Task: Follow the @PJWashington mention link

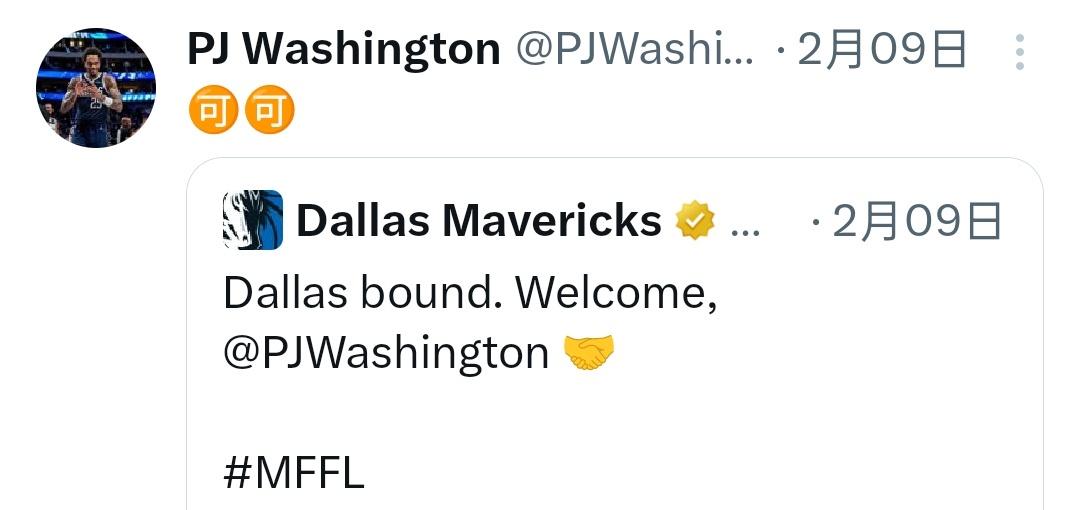Action: [386, 353]
